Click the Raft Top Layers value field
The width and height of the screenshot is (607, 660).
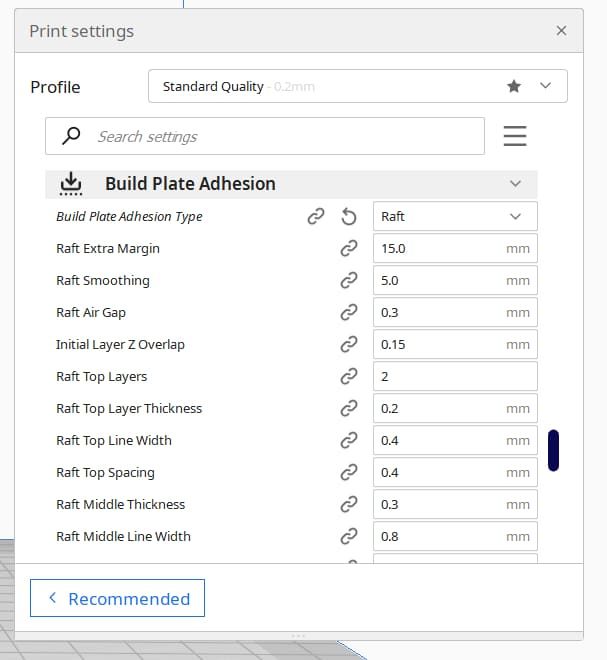coord(455,376)
